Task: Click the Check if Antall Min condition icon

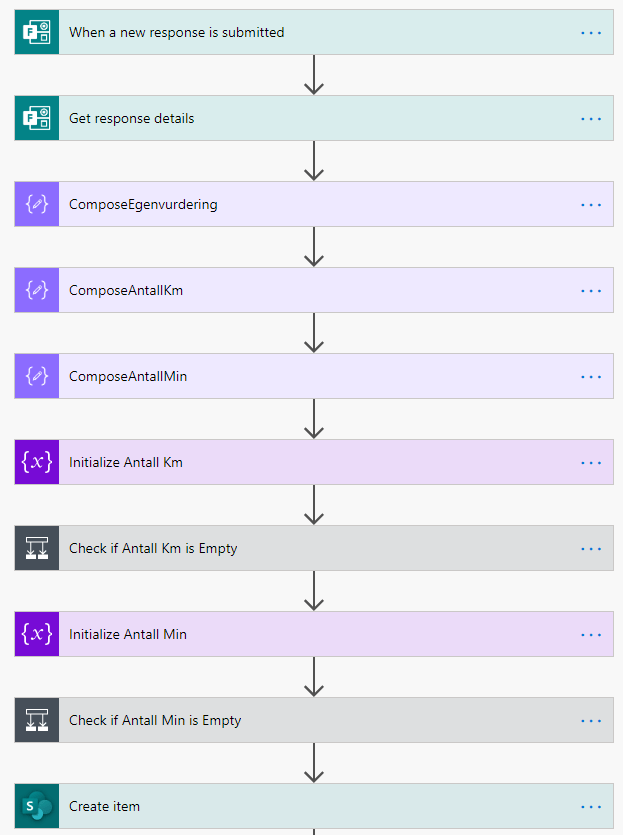Action: click(37, 721)
